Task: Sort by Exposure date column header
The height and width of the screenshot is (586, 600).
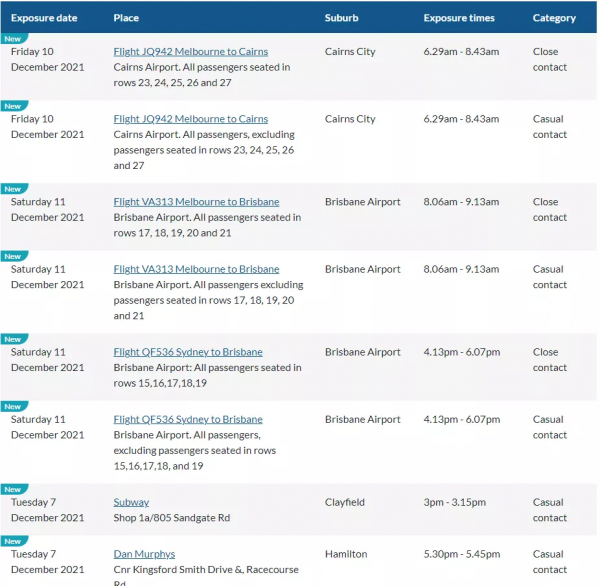Action: (45, 18)
